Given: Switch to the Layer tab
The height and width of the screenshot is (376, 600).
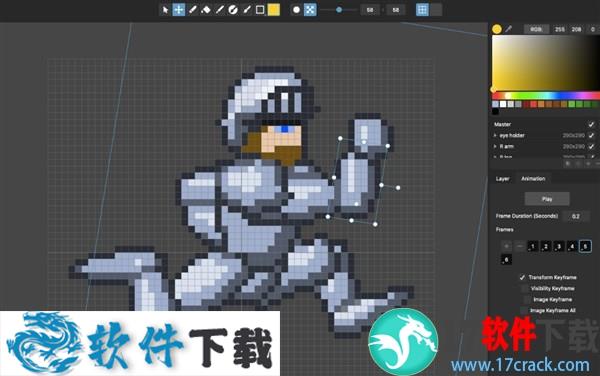Looking at the screenshot, I should click(x=502, y=179).
